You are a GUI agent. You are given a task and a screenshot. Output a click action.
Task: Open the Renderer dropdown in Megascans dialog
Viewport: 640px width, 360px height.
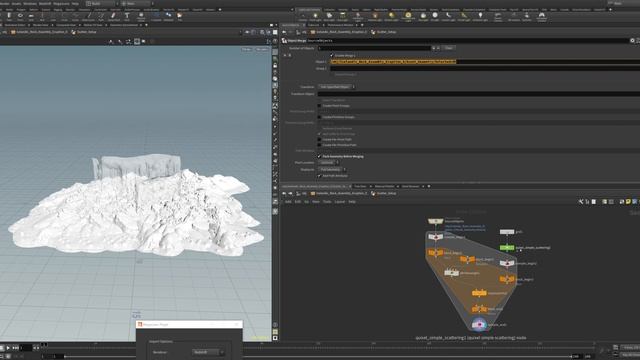(x=208, y=352)
